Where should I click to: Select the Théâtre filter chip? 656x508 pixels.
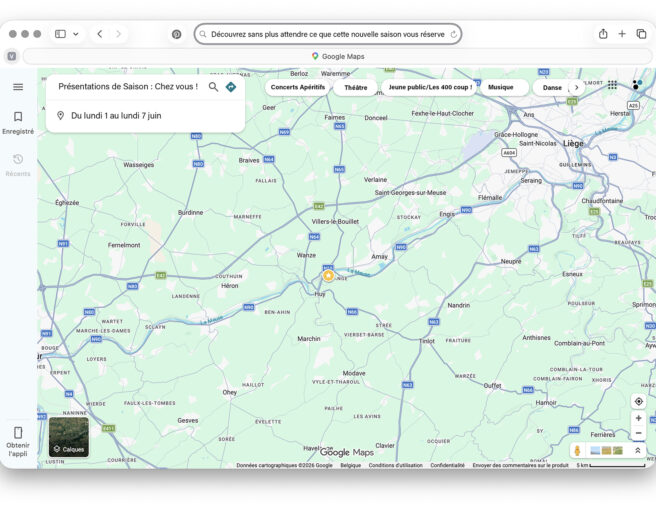point(356,87)
